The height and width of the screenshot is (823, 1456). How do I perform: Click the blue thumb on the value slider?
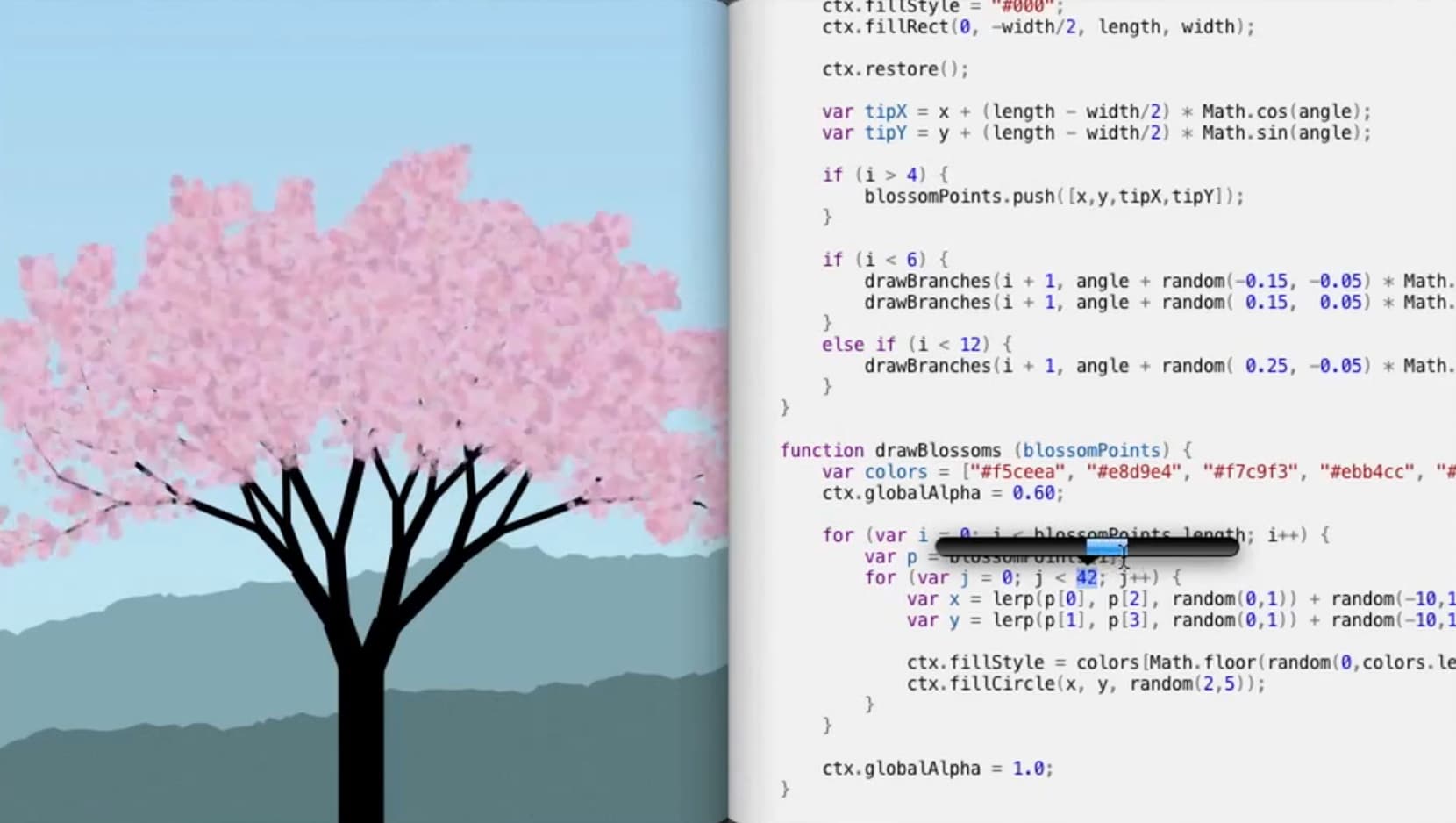(x=1105, y=547)
